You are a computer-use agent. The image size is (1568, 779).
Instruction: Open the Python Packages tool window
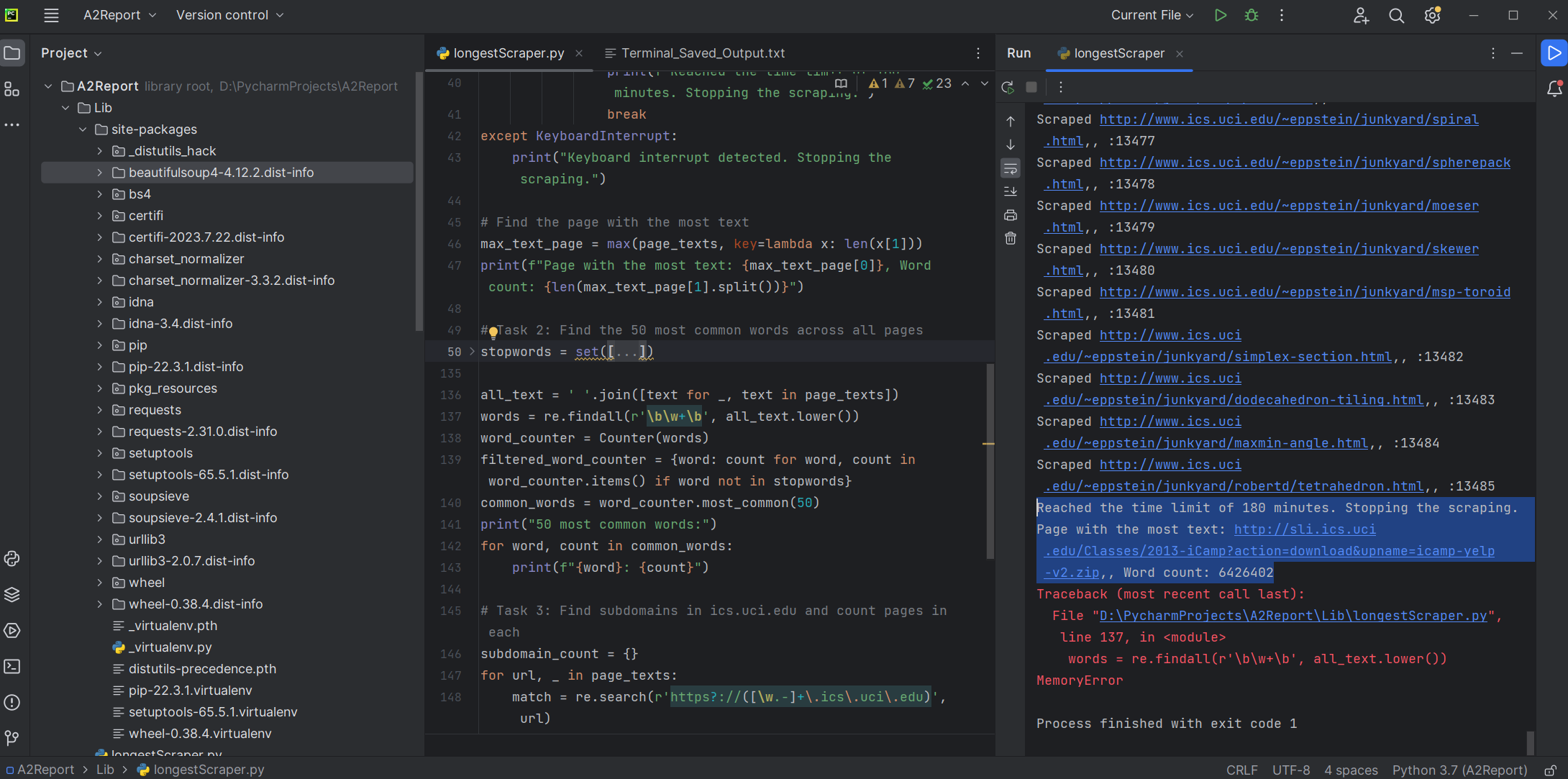[x=12, y=594]
